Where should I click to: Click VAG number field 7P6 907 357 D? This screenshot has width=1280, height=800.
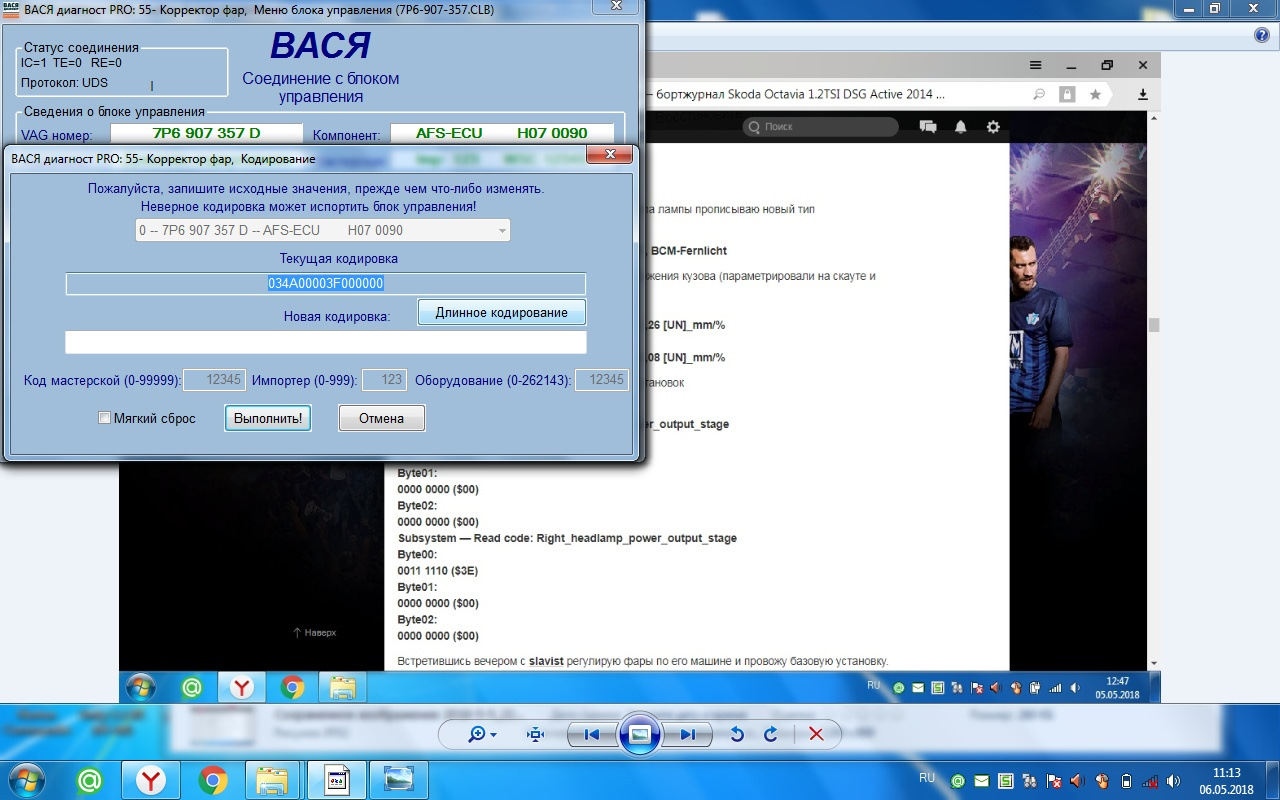[206, 133]
